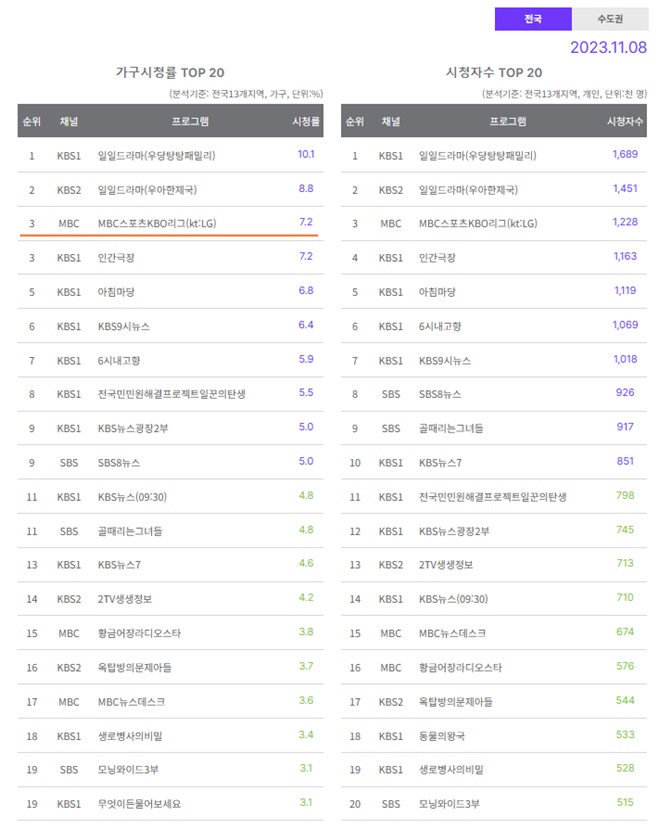Click 황금어장라디오스타 in the viewers table
The height and width of the screenshot is (829, 658).
coord(460,668)
